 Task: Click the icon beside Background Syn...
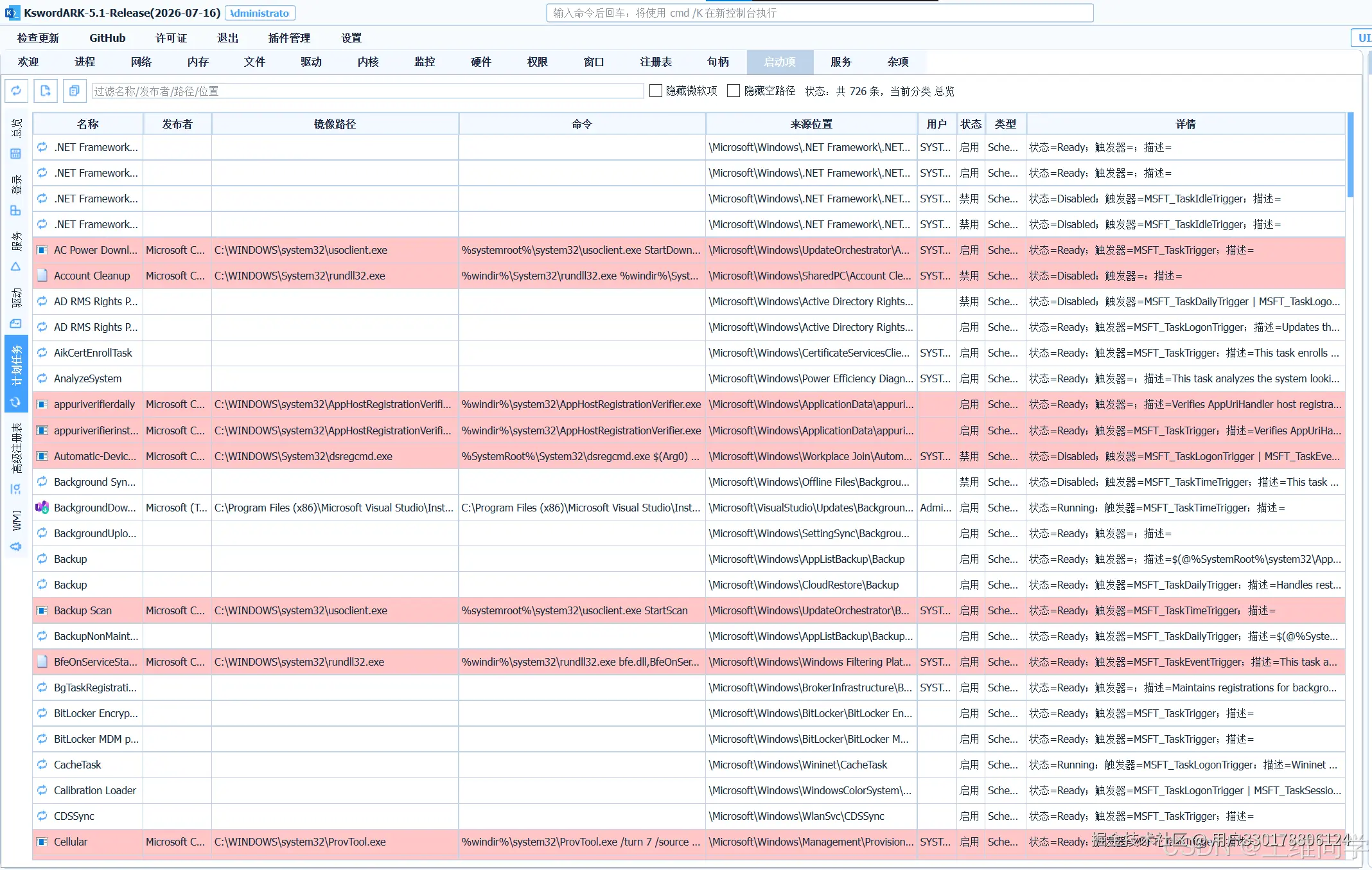pyautogui.click(x=42, y=482)
